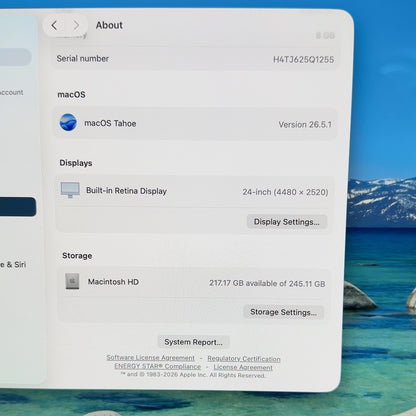The image size is (416, 416).
Task: Select the highlighted dark sidebar item
Action: click(17, 207)
